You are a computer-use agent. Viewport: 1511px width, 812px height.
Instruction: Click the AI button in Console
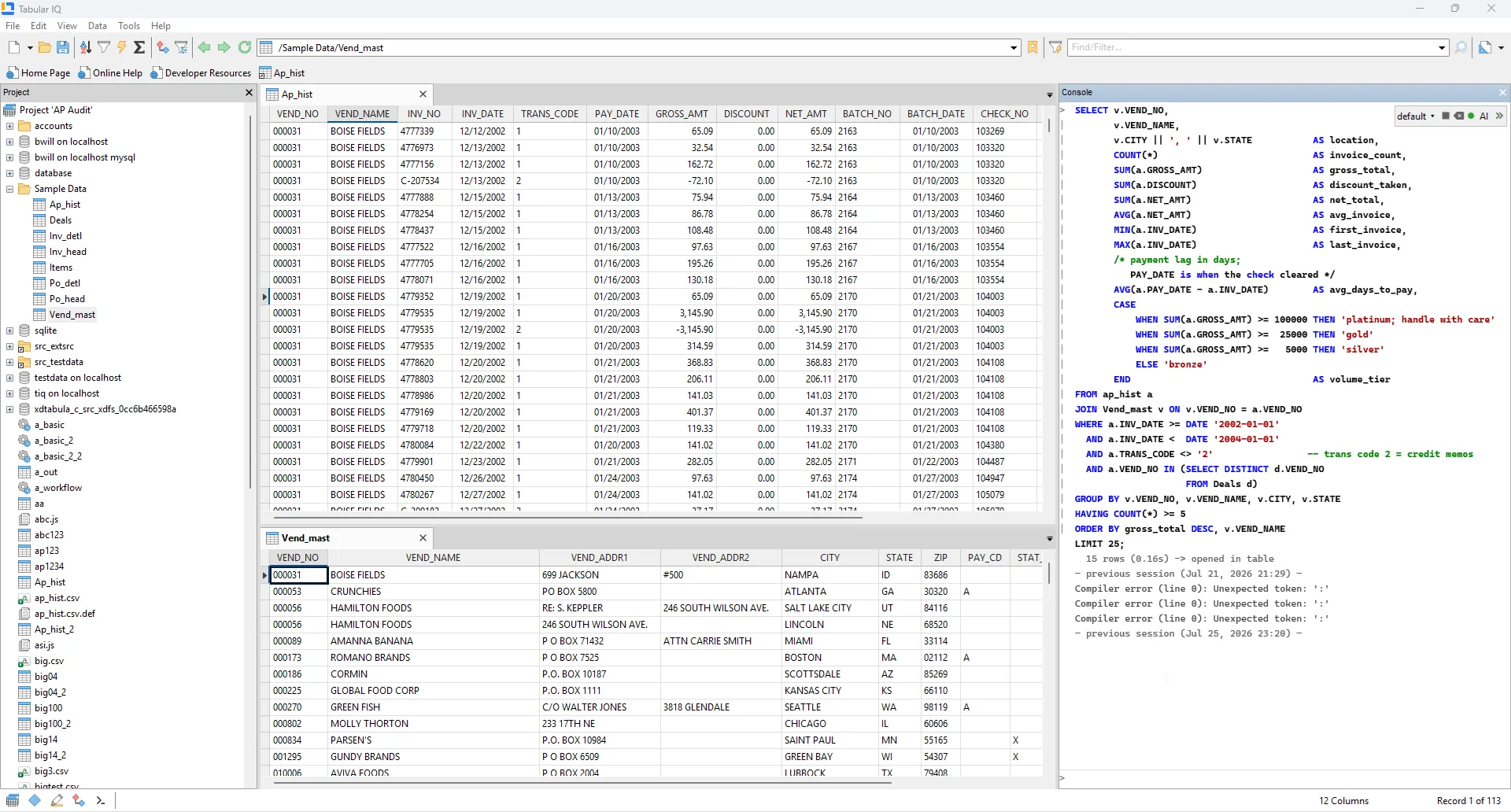click(1484, 116)
